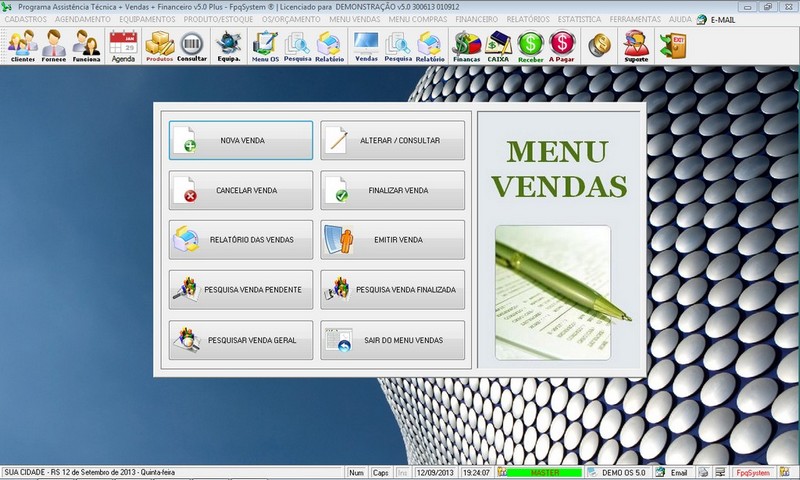The height and width of the screenshot is (480, 800).
Task: Click the date 12/09/2013 in status bar
Action: pyautogui.click(x=435, y=473)
